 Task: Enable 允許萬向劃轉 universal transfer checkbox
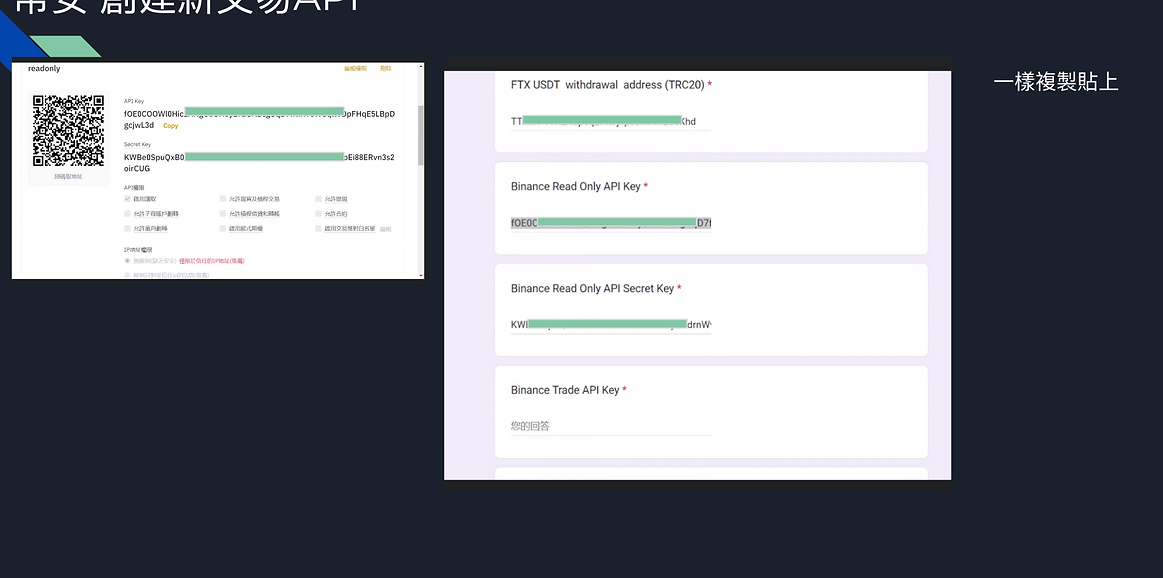click(128, 229)
